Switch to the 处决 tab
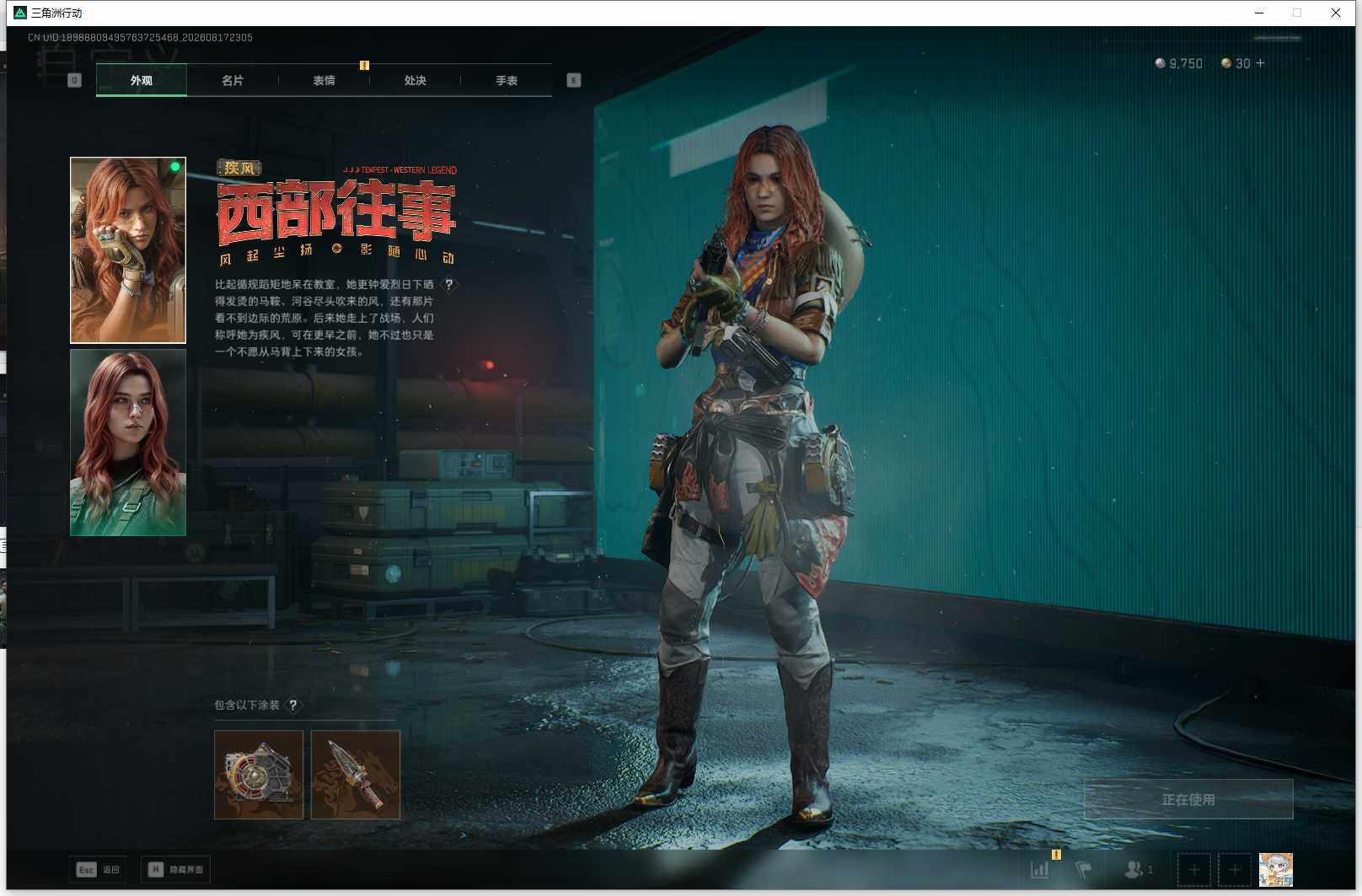Viewport: 1362px width, 896px height. pos(415,80)
